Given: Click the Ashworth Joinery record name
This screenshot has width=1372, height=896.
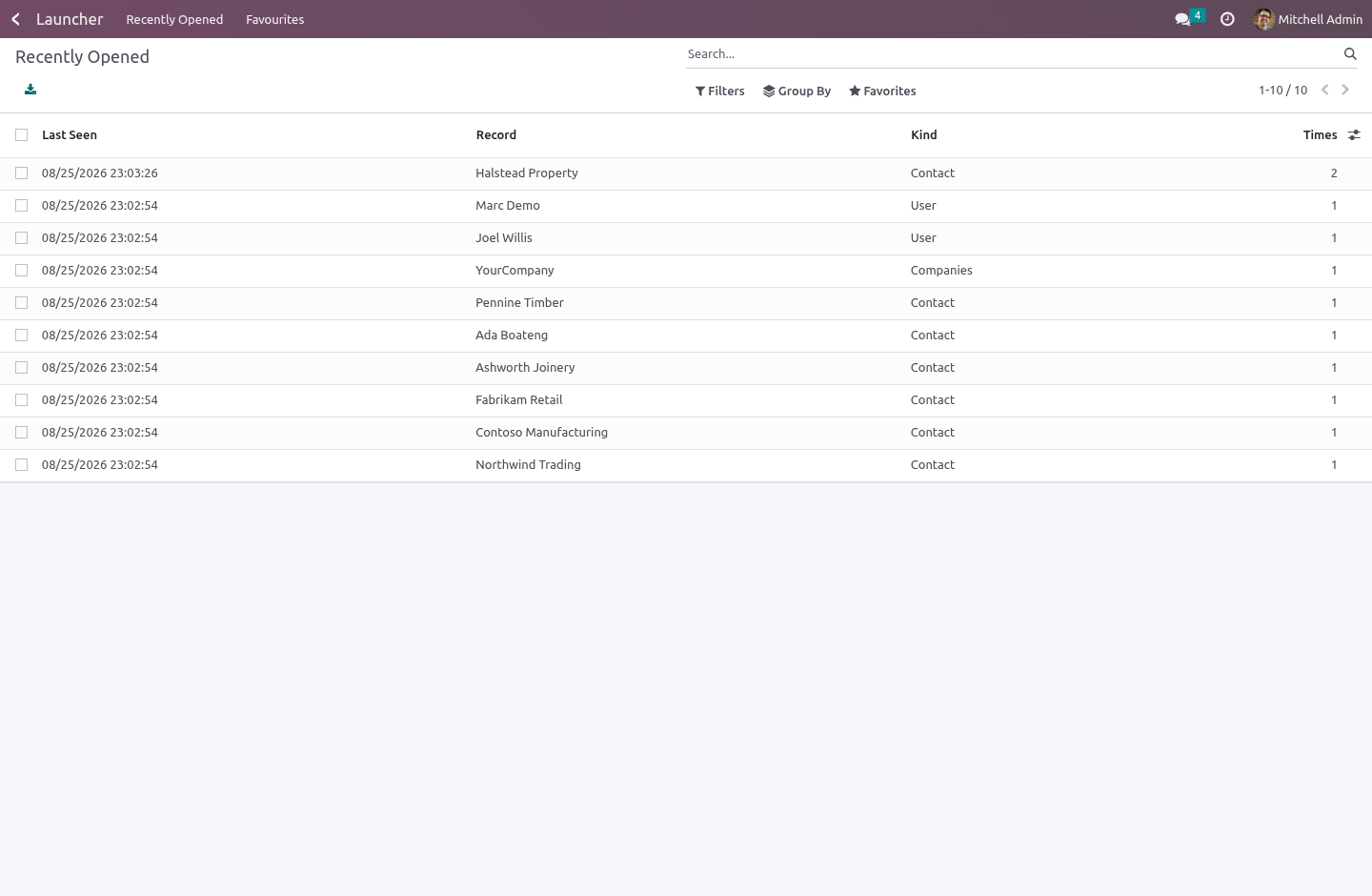Looking at the screenshot, I should 525,368.
